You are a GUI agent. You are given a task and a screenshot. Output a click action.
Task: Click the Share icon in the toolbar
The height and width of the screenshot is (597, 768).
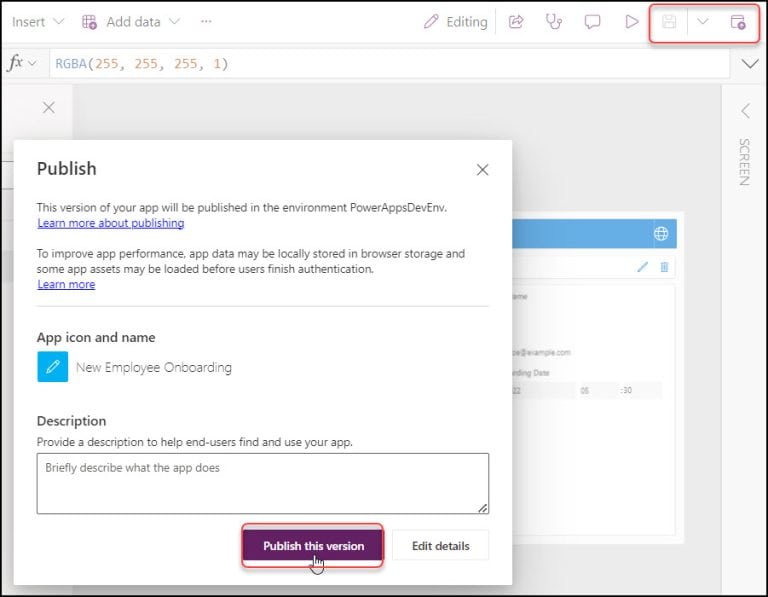(x=516, y=21)
